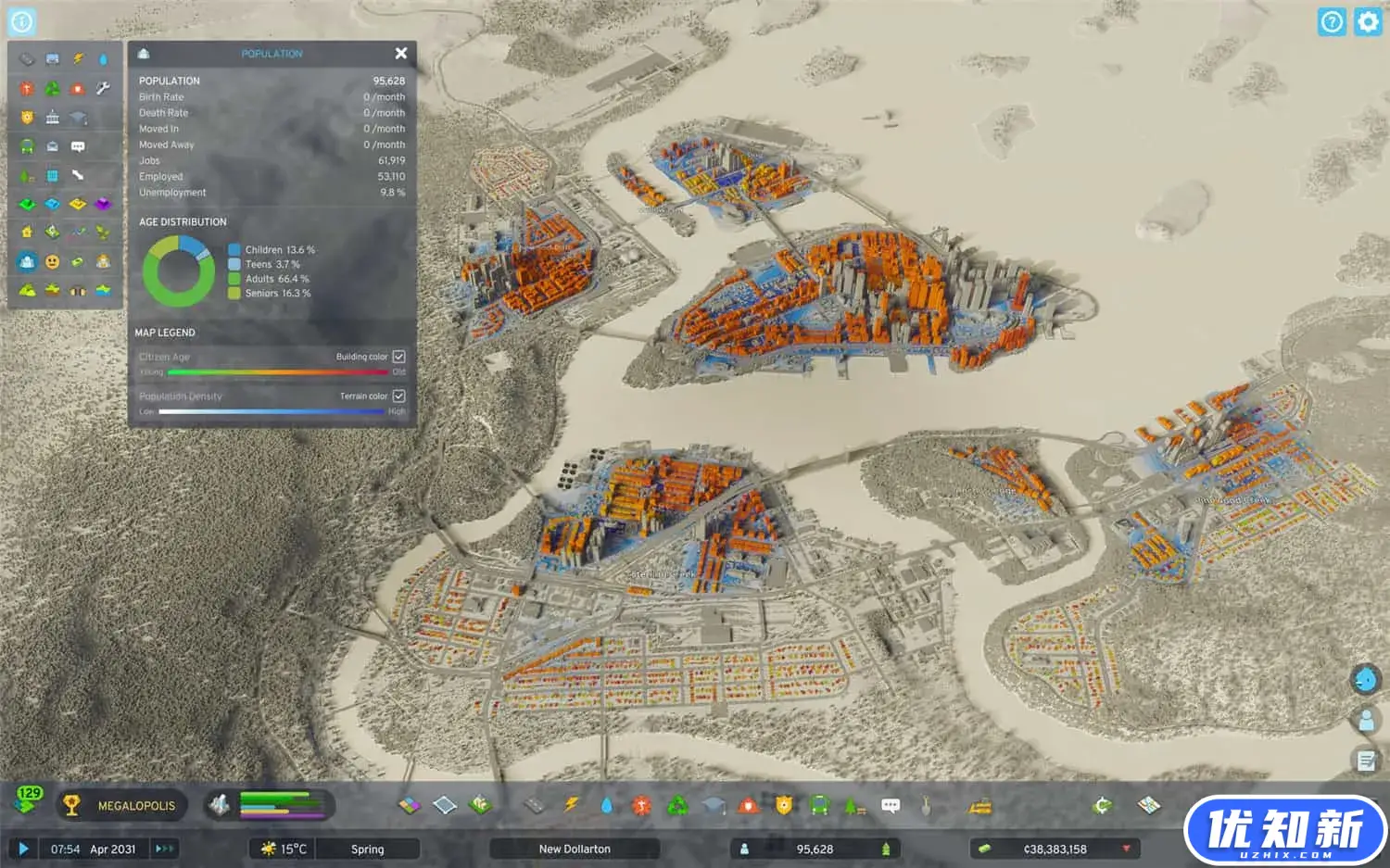This screenshot has height=868, width=1390.
Task: Select the Healthcare info view in icon grid
Action: 27,89
